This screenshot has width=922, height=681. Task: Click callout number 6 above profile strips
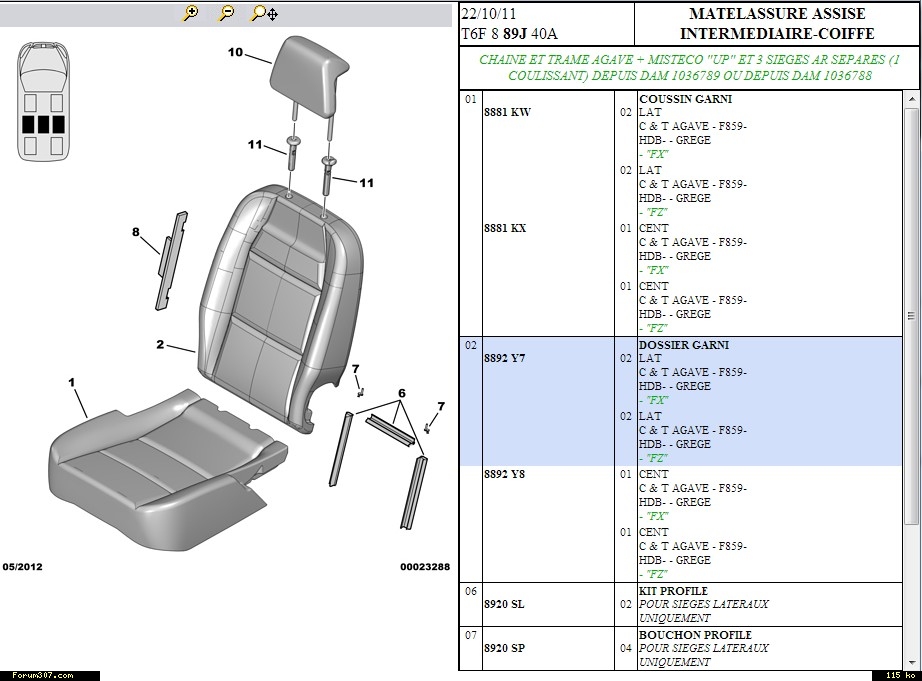point(402,392)
